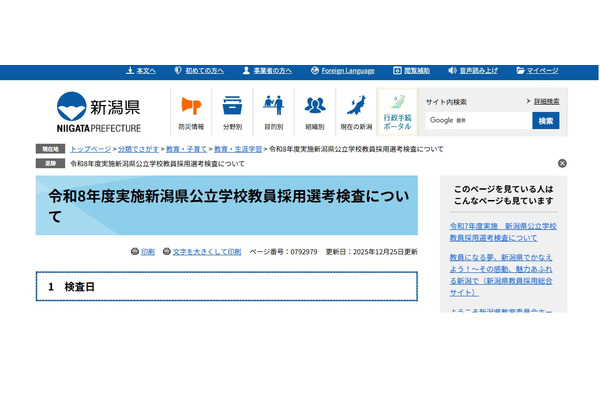Start 音声読み上げ voice reading

pos(478,71)
